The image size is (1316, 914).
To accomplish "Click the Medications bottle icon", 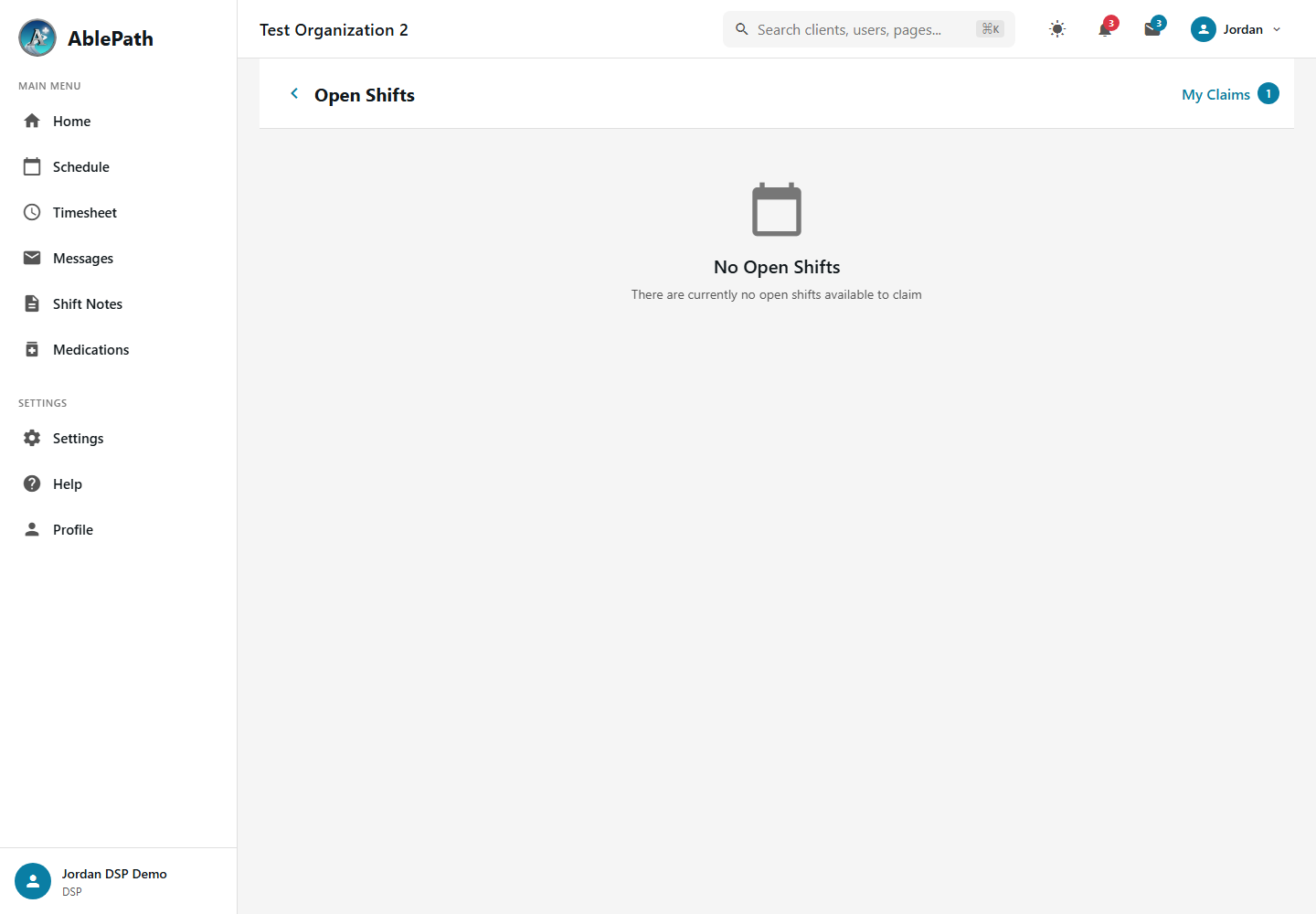I will coord(32,349).
